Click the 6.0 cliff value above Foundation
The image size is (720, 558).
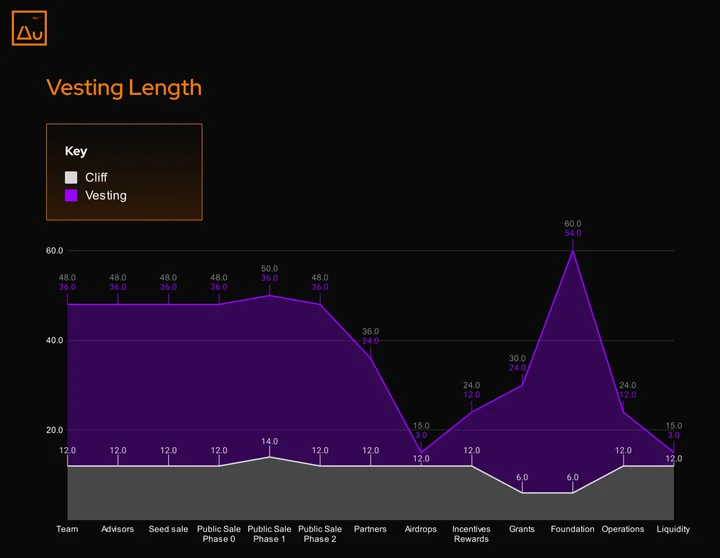[573, 477]
